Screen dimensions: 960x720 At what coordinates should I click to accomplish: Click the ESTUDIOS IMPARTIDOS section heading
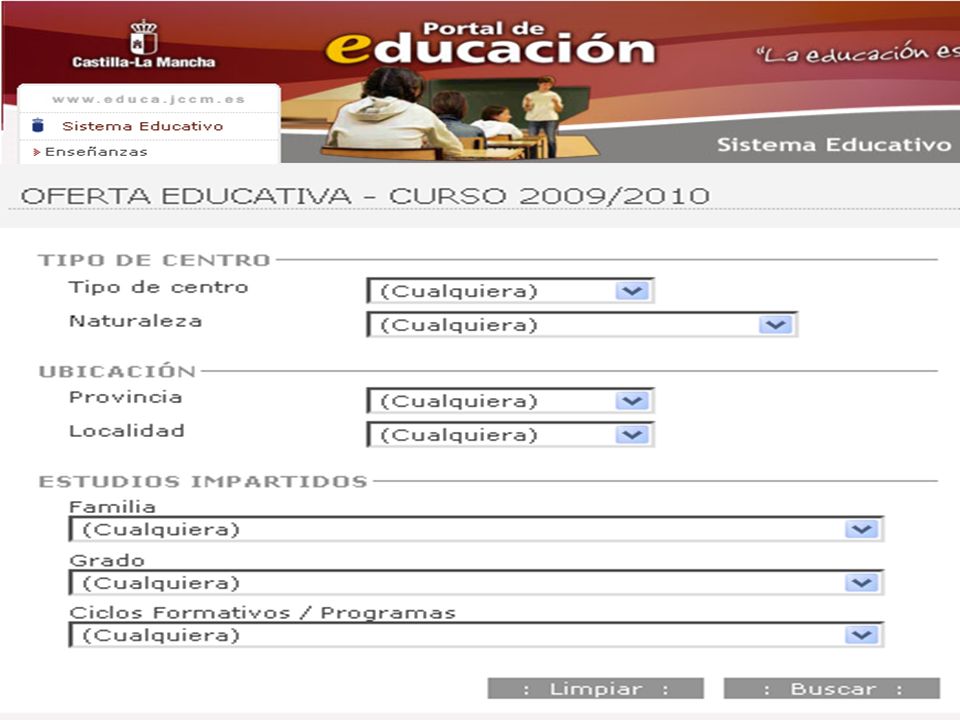(203, 482)
